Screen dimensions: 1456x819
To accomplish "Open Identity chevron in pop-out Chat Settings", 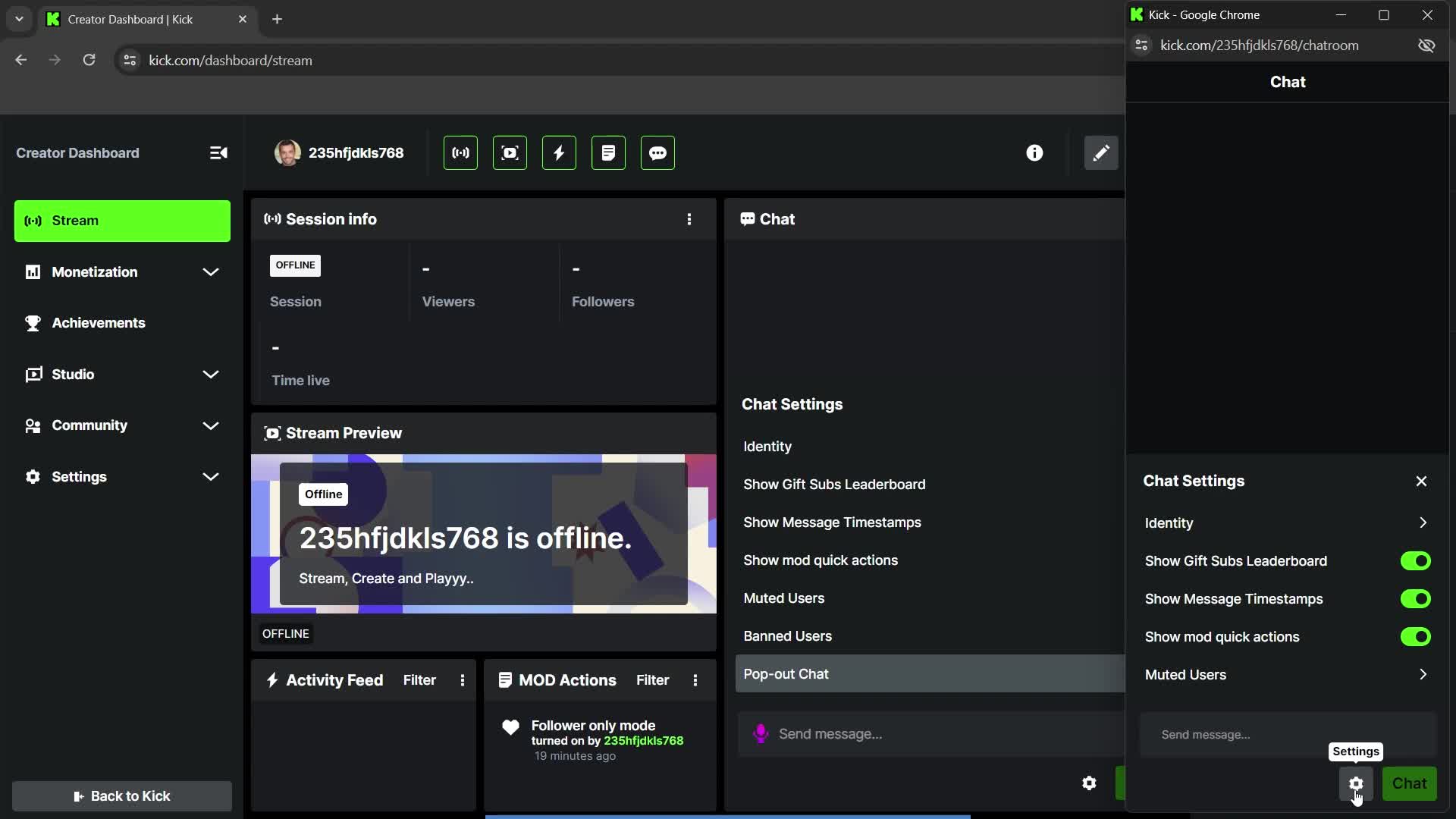I will pos(1423,523).
